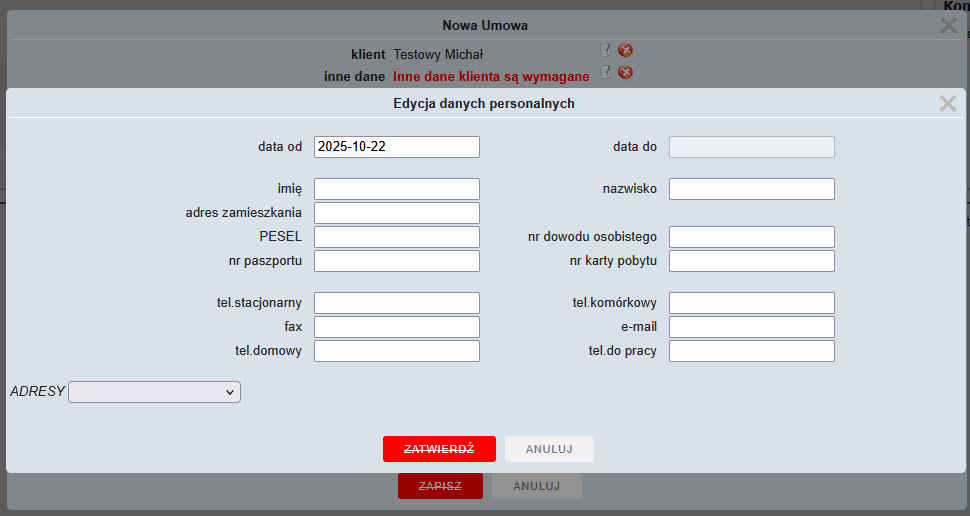970x516 pixels.
Task: Close the Nowa Umowa window
Action: pos(948,26)
